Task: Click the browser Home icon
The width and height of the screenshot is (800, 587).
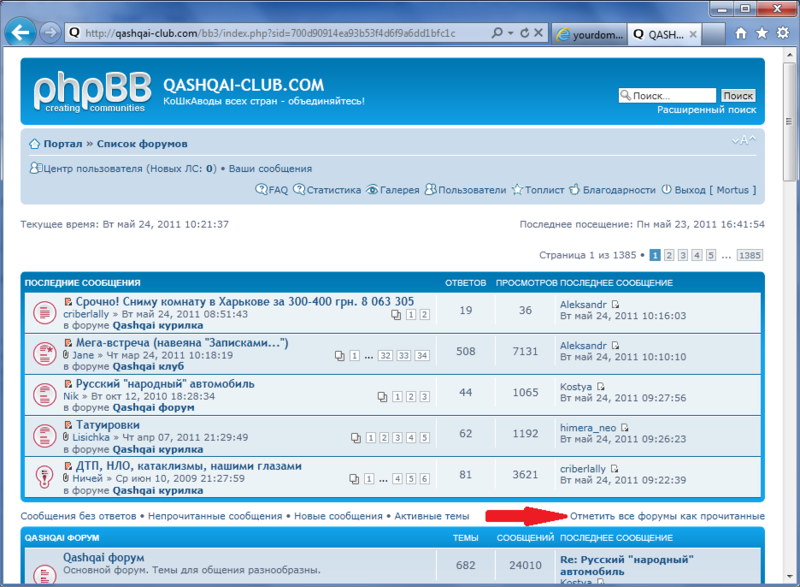Action: click(741, 33)
